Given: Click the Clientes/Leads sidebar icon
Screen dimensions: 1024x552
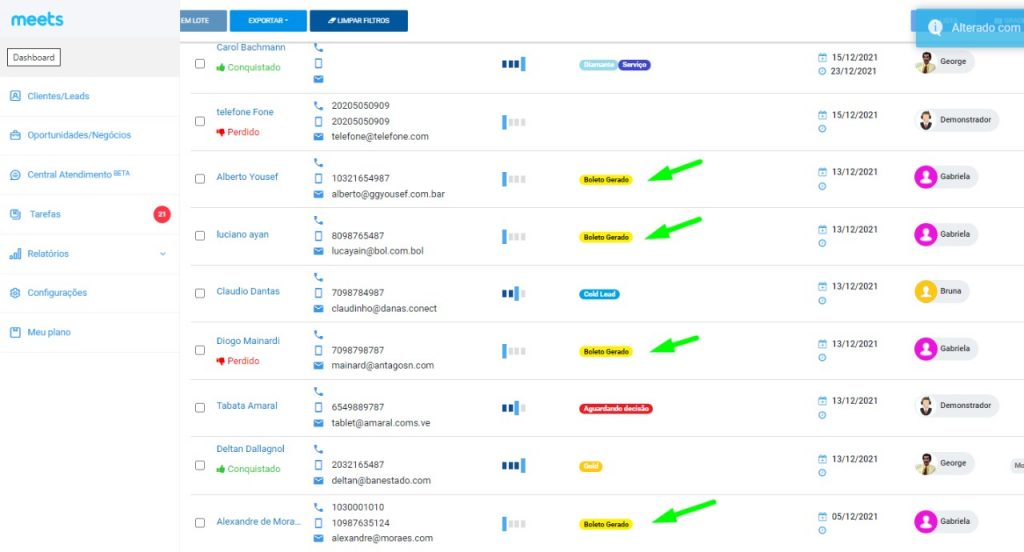Looking at the screenshot, I should coord(15,96).
